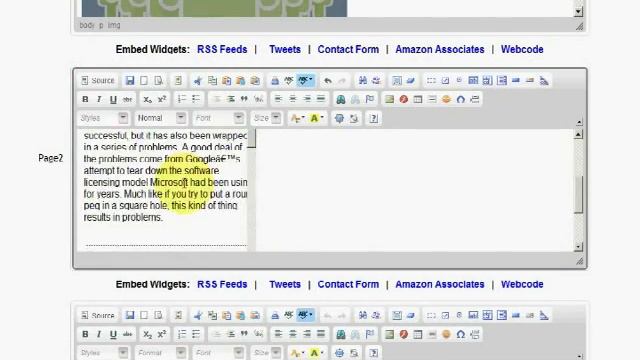Toggle Italic in the Page2 editor
The width and height of the screenshot is (640, 360).
[99, 99]
